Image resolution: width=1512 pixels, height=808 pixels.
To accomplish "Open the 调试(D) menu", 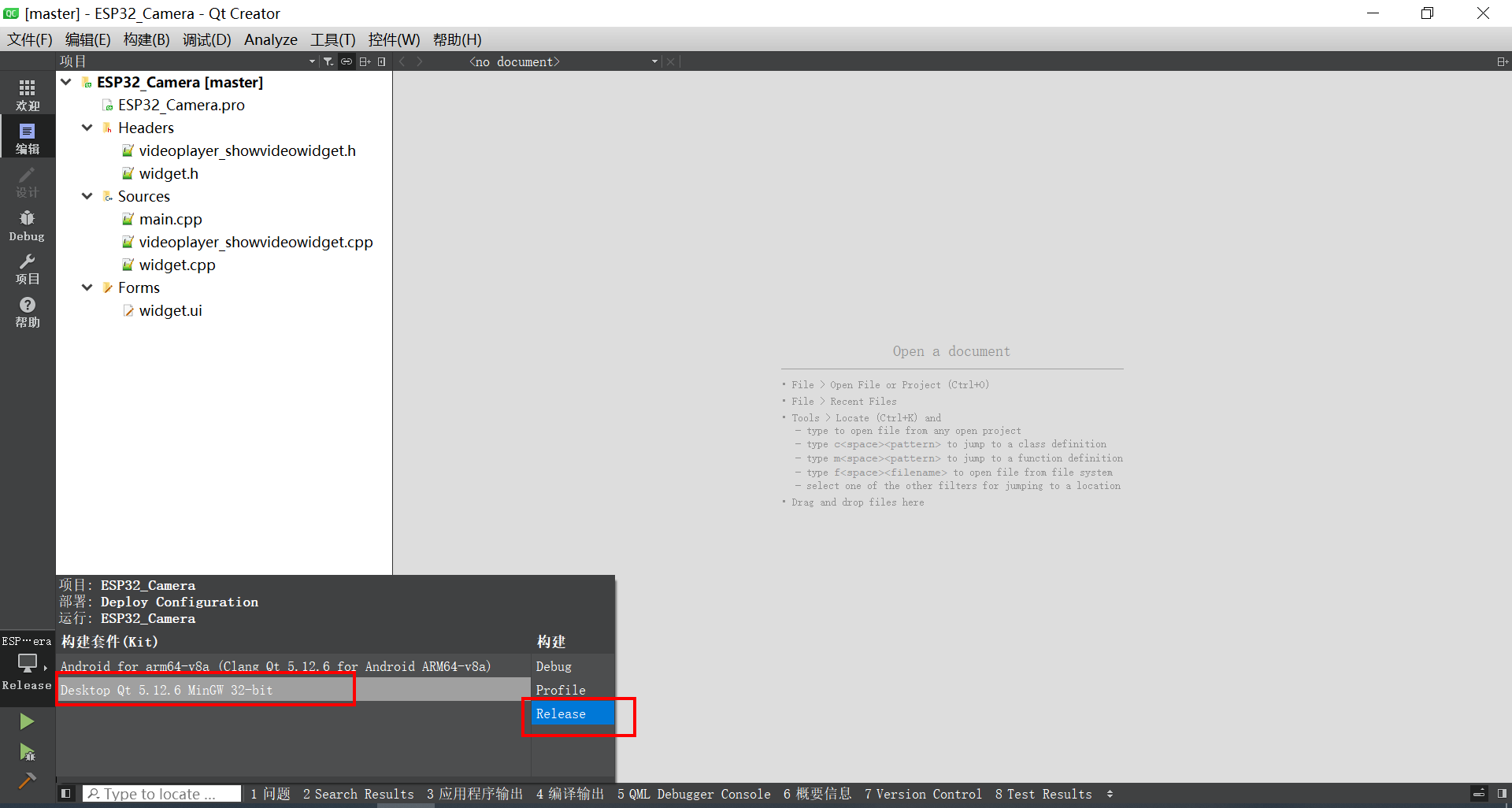I will point(206,39).
